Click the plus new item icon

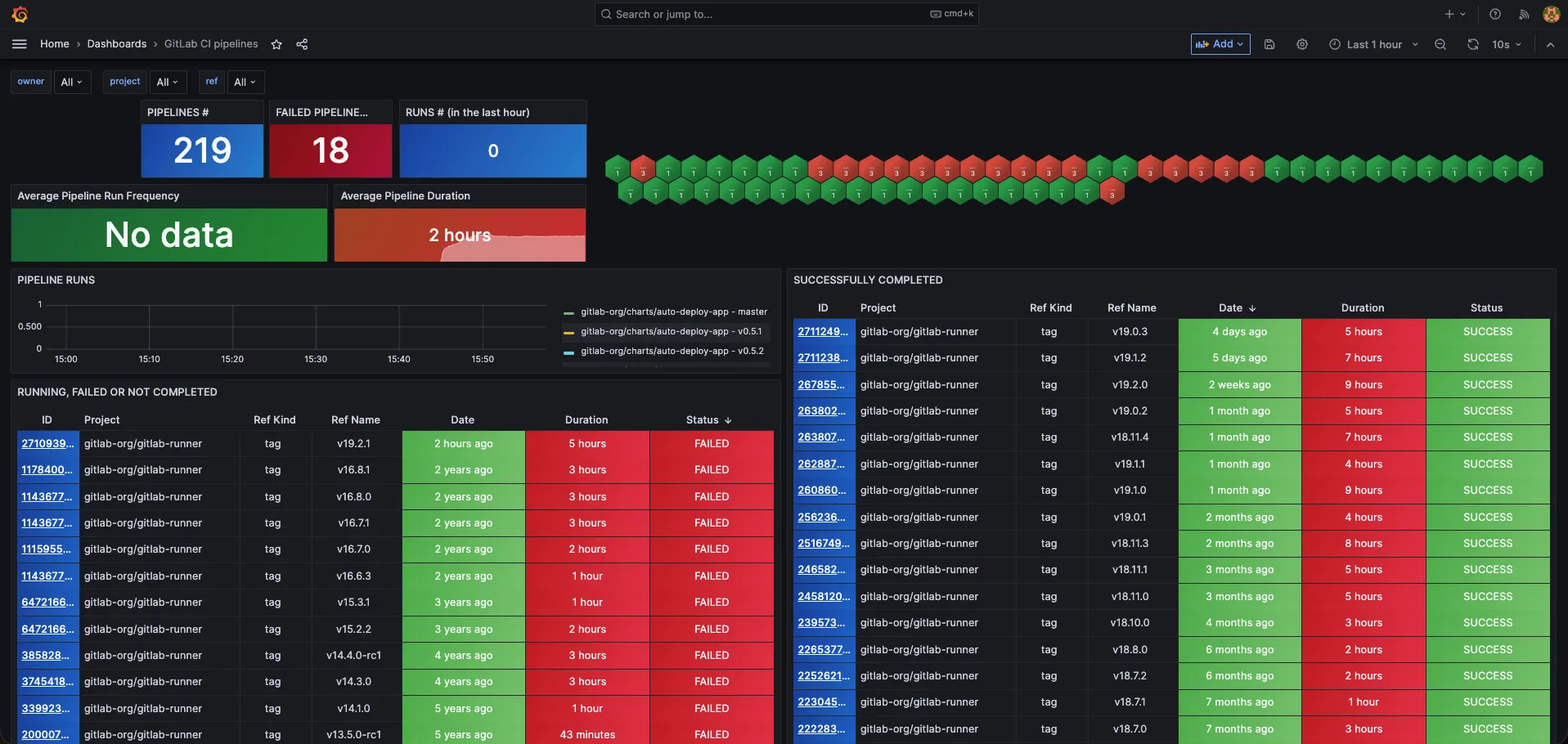point(1455,14)
